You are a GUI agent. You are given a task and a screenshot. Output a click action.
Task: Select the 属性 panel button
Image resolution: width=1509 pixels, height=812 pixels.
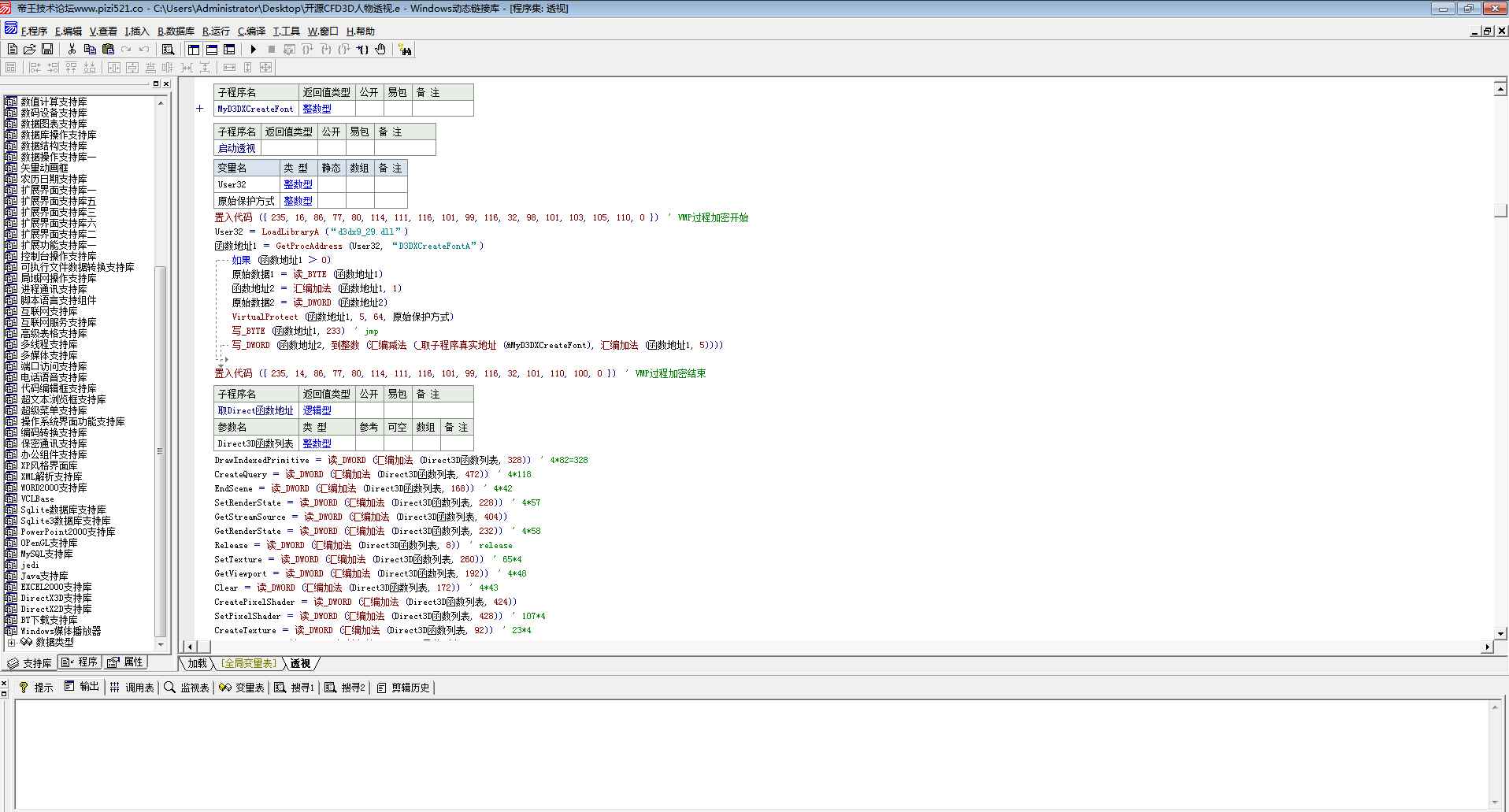tap(126, 662)
